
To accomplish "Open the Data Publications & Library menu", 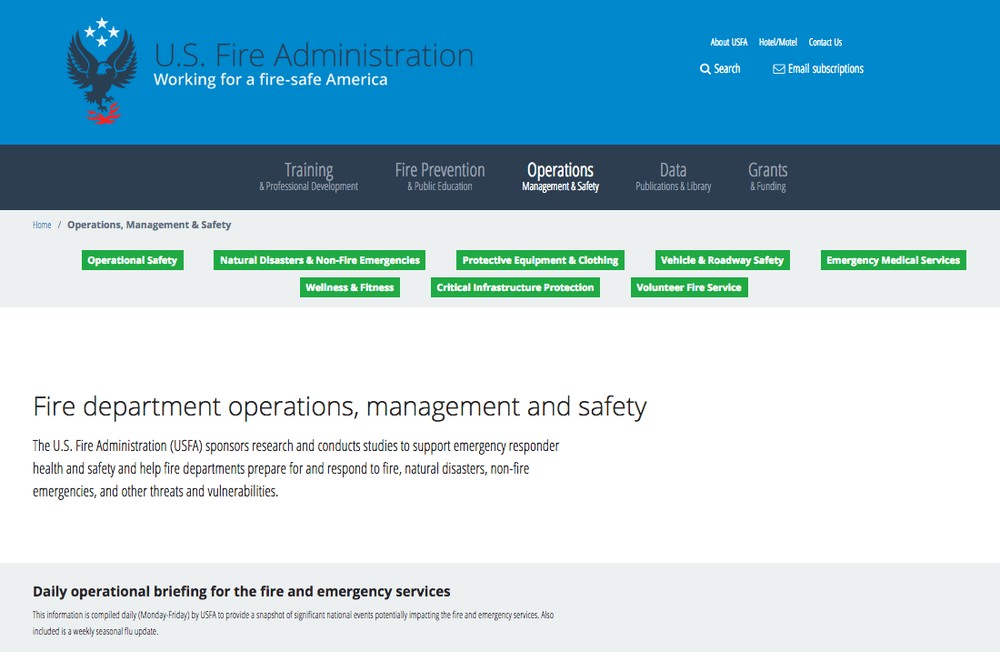I will pos(673,177).
